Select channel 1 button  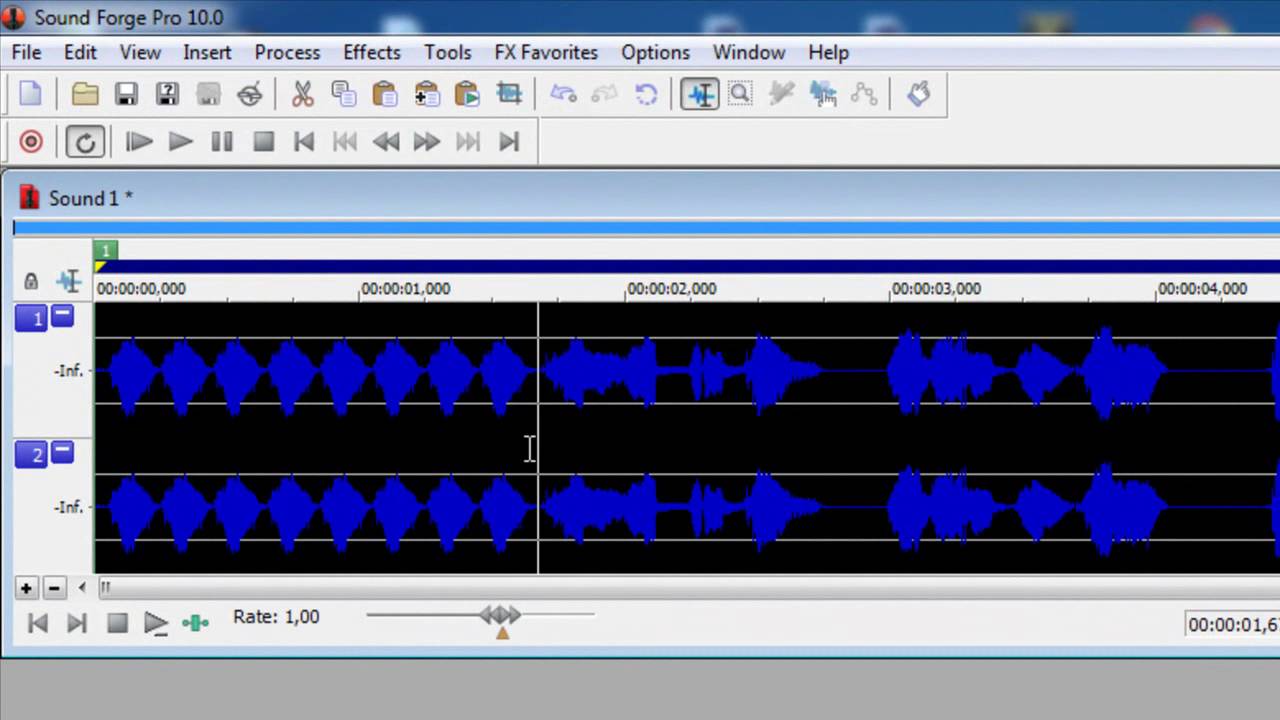pos(31,318)
